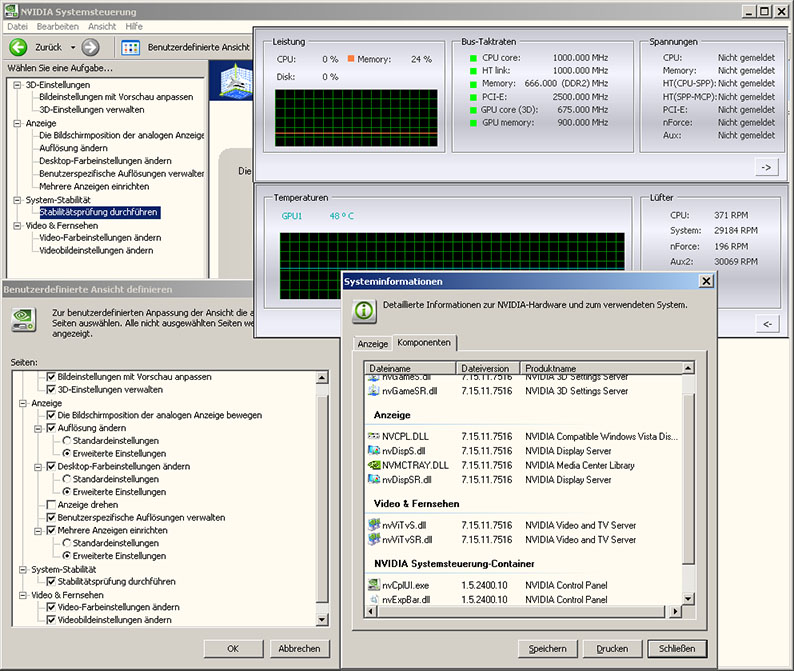794x671 pixels.
Task: Click the grey forward arrow icon
Action: pos(91,47)
